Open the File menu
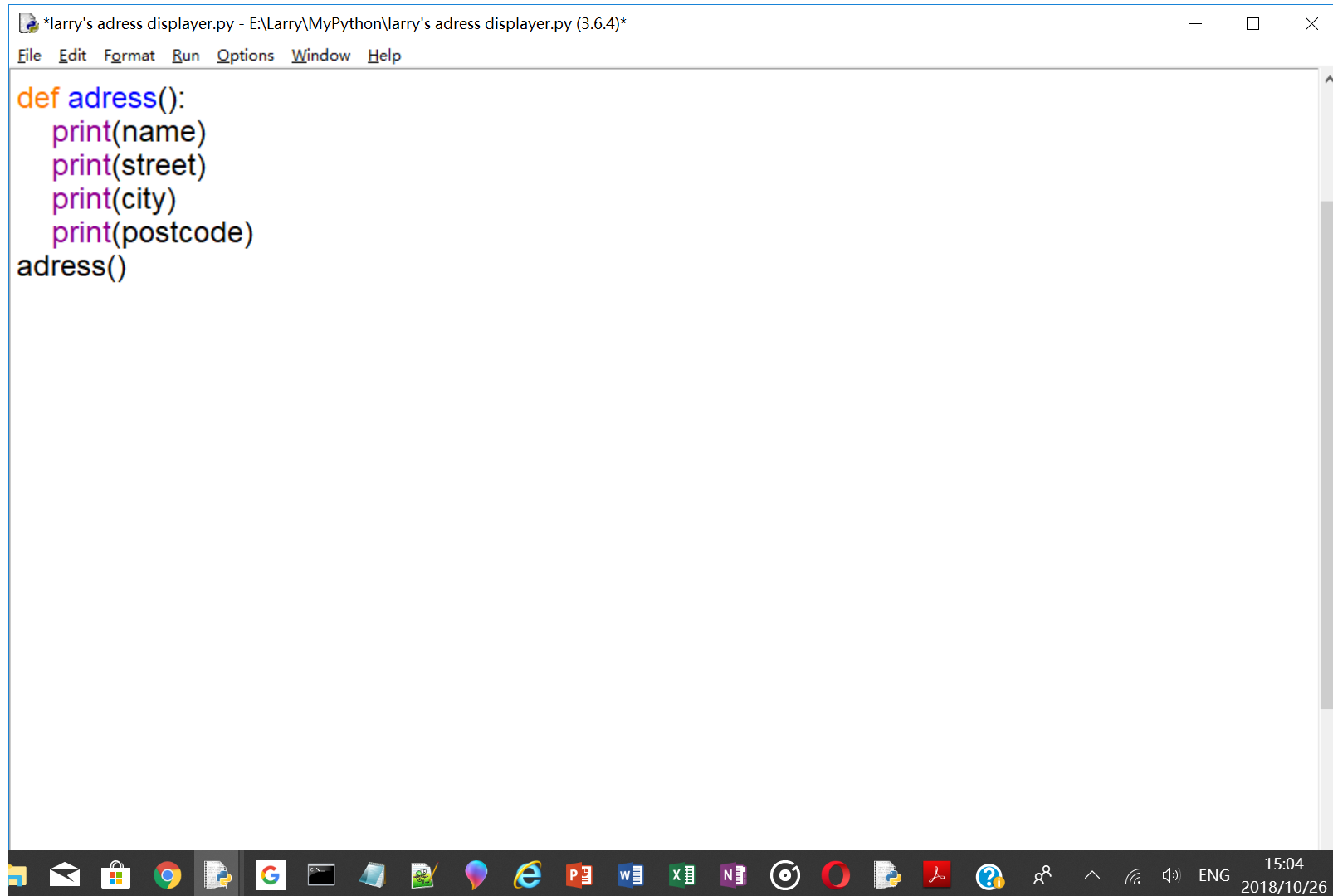Viewport: 1333px width, 896px height. click(x=29, y=56)
